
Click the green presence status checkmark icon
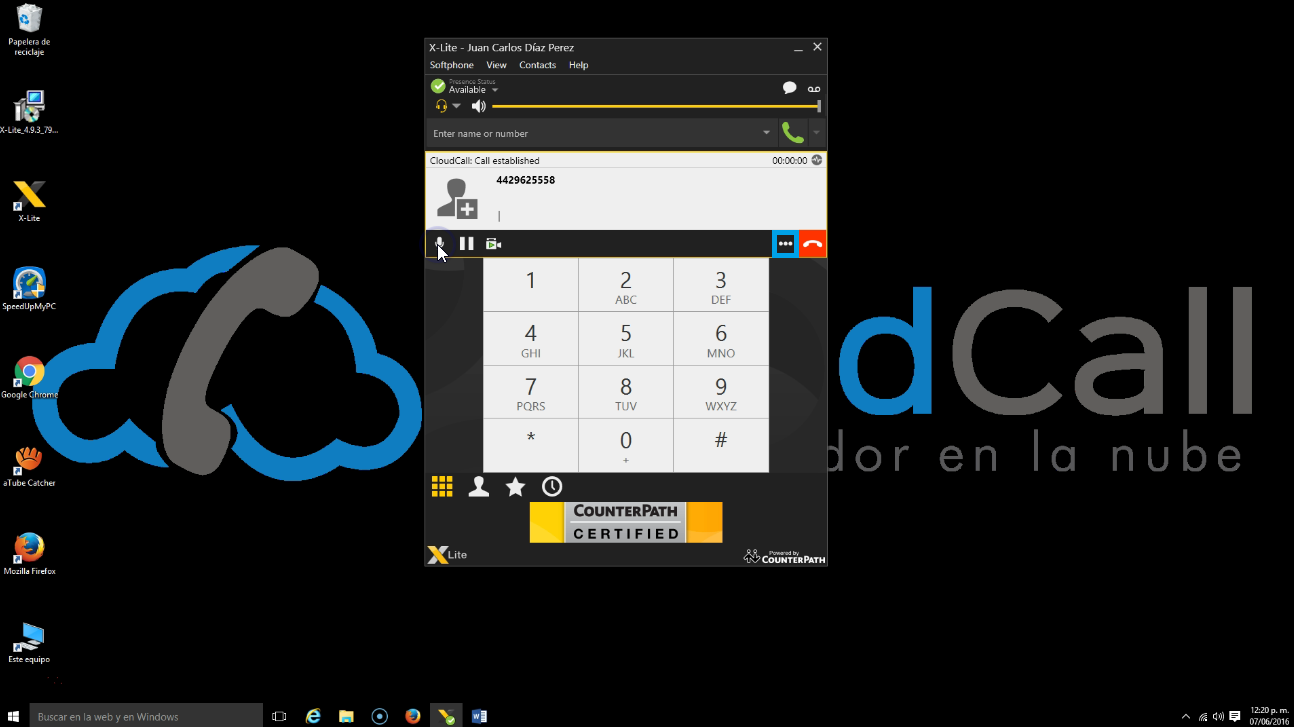(438, 87)
